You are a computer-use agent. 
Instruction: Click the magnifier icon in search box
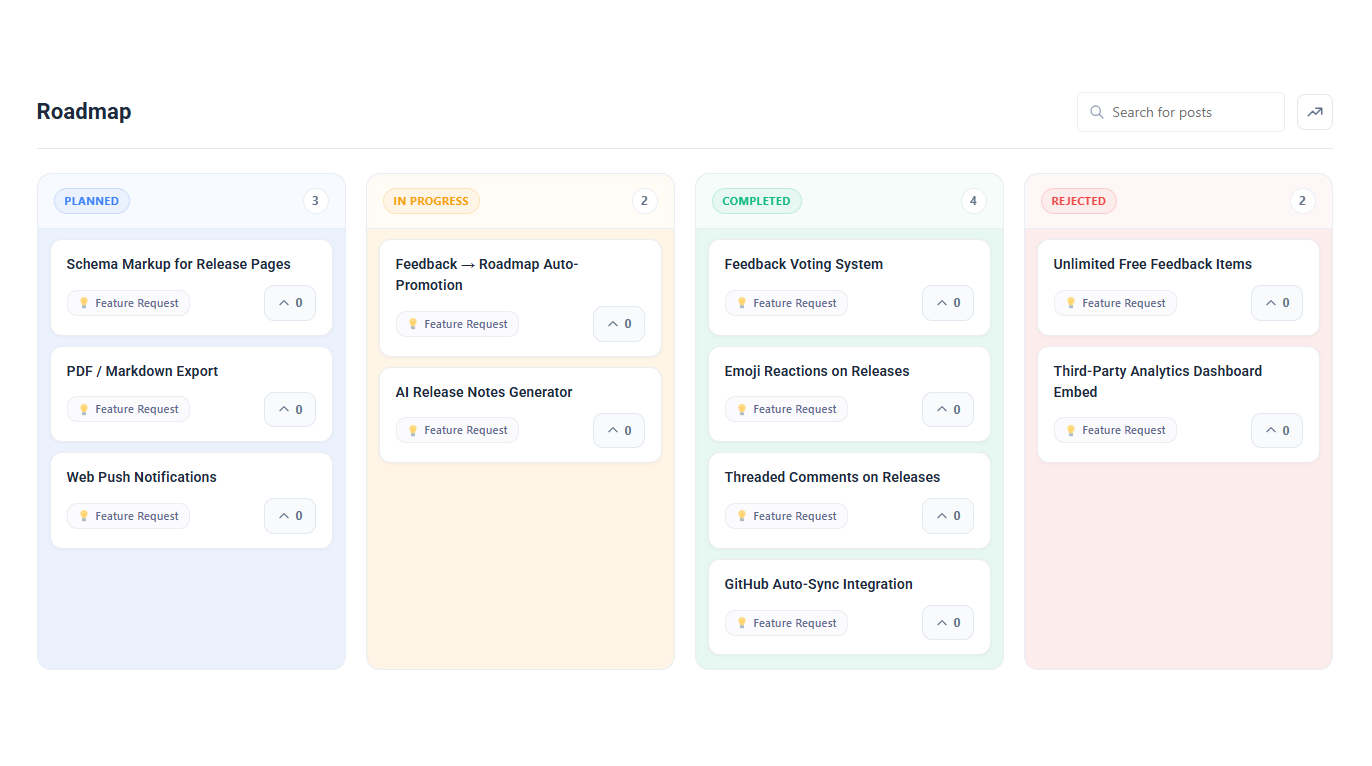1097,112
